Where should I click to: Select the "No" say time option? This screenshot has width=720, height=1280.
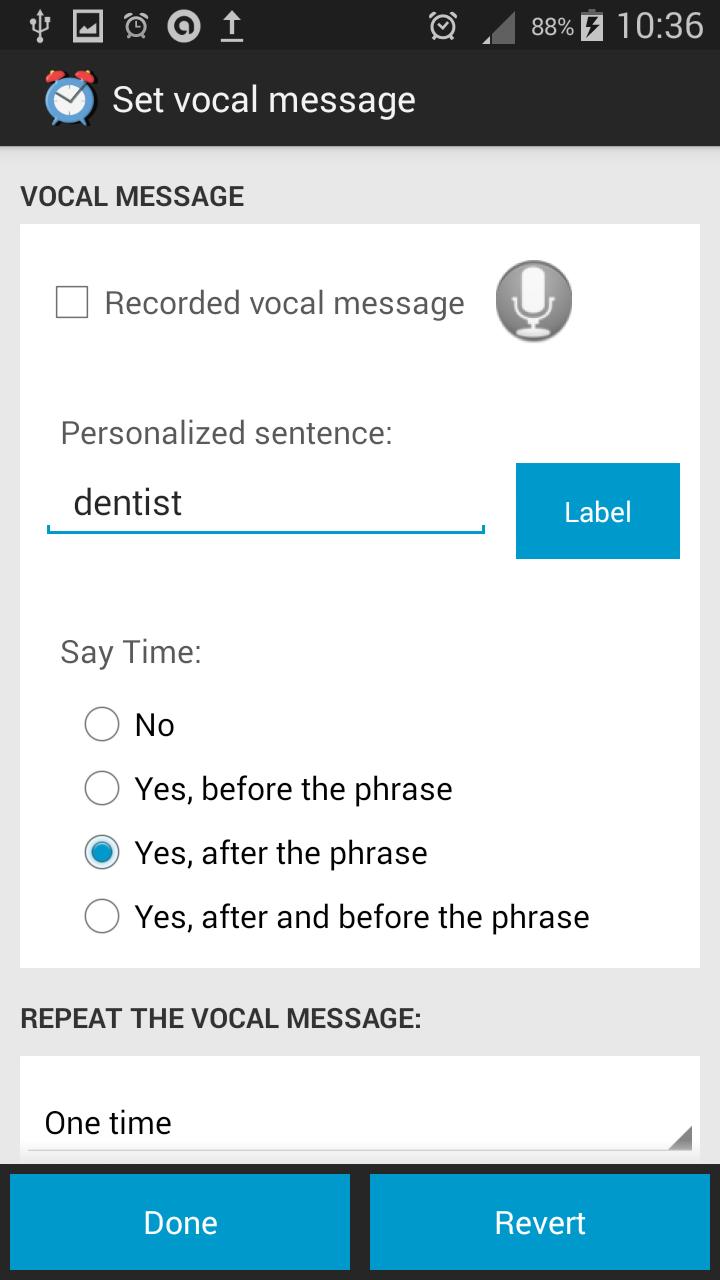pyautogui.click(x=102, y=724)
